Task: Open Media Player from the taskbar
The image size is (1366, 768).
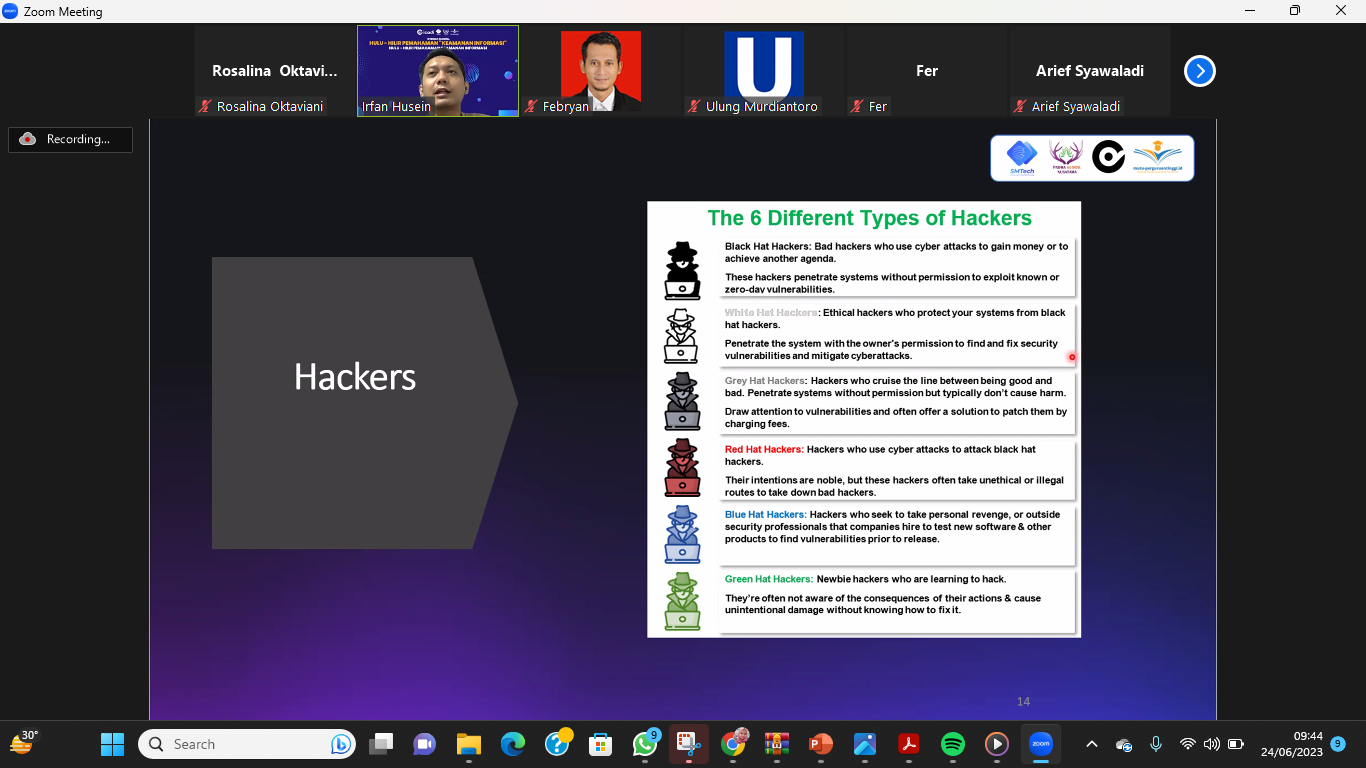Action: click(997, 744)
